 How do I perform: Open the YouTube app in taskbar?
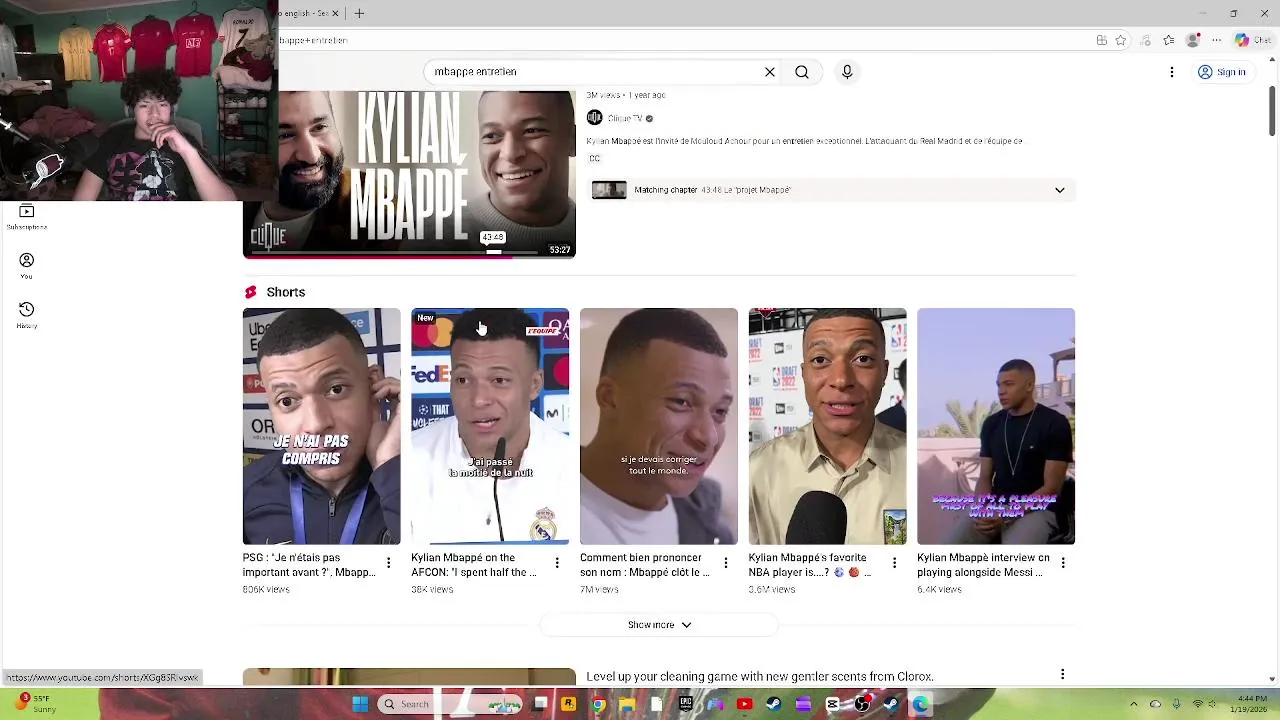[744, 704]
